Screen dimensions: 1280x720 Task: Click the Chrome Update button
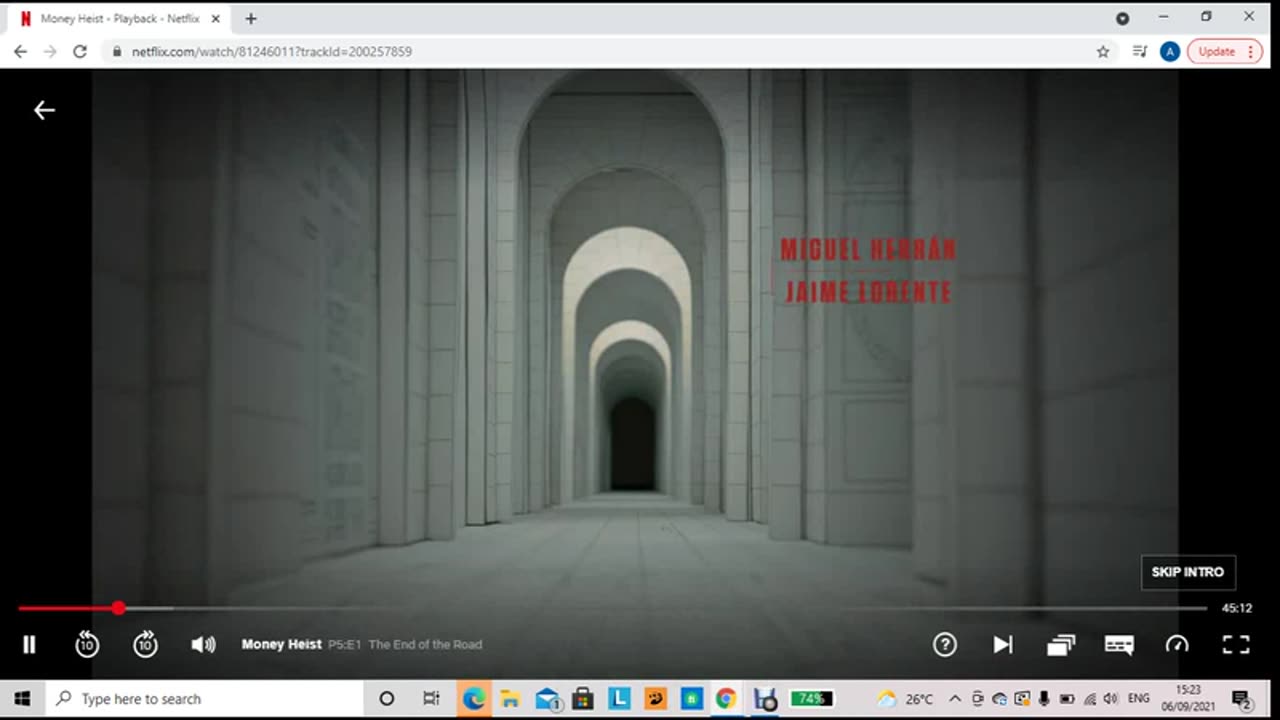(1225, 51)
